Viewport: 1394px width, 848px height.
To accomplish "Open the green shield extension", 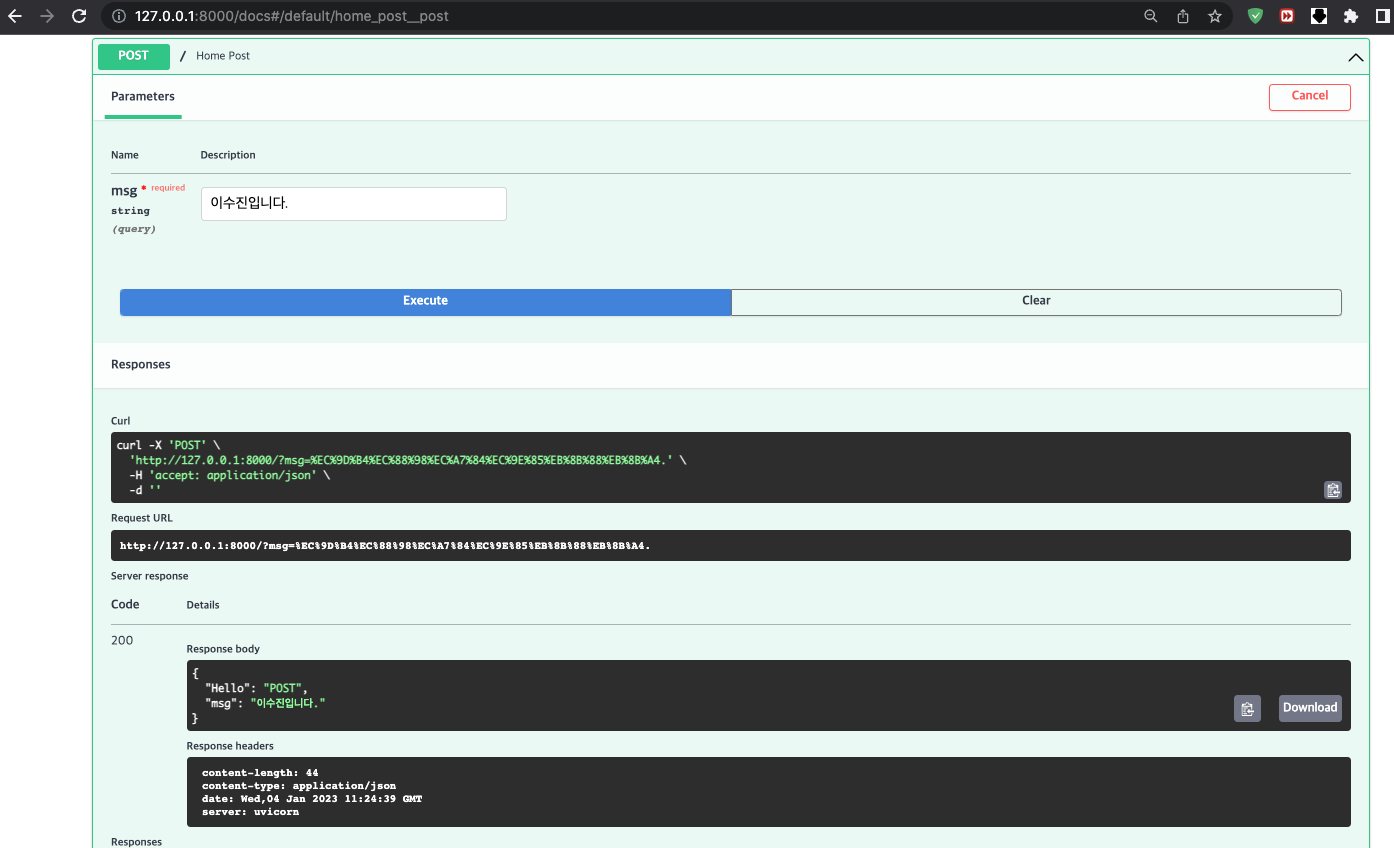I will [x=1255, y=16].
